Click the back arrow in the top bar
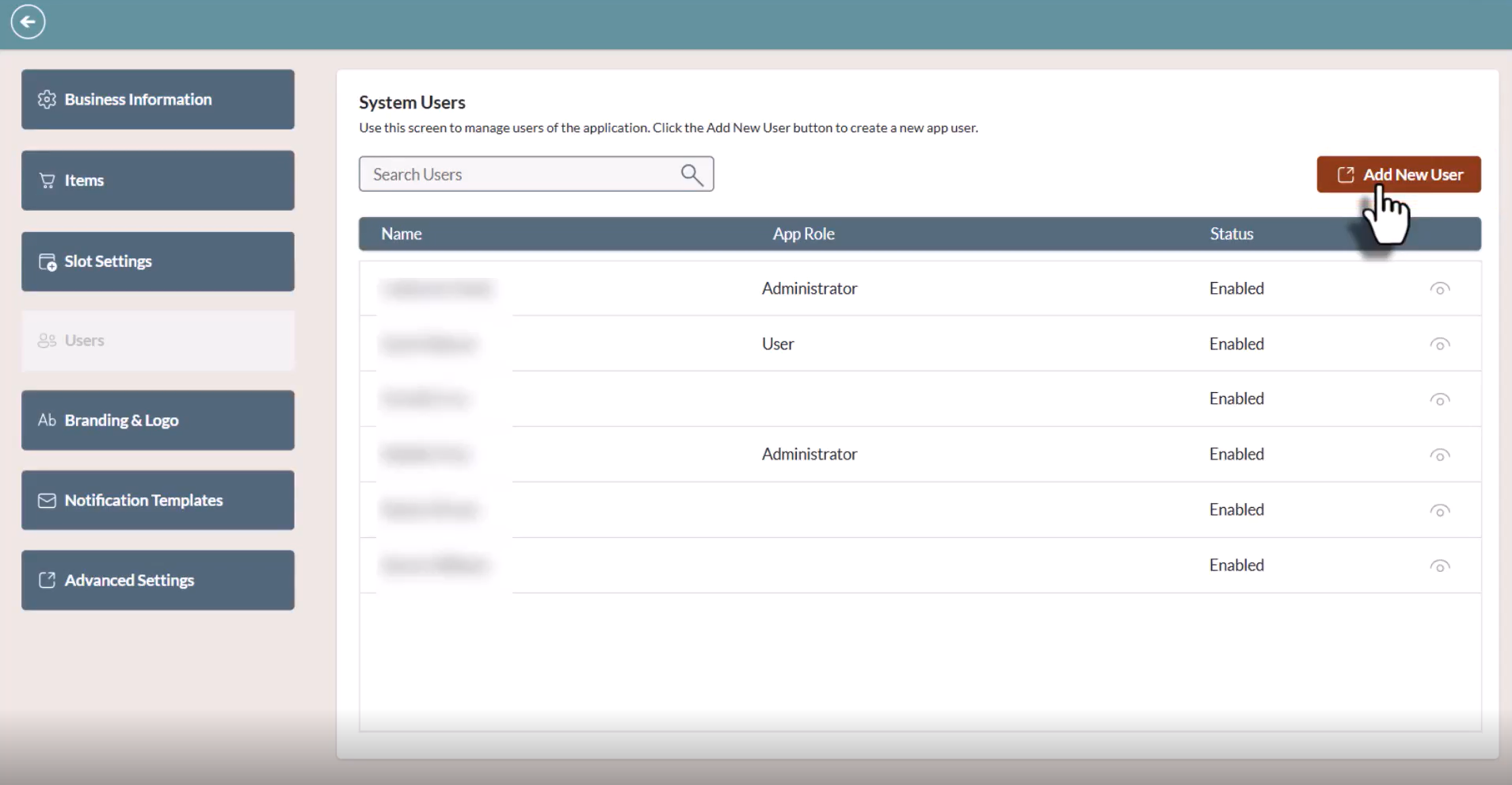The height and width of the screenshot is (785, 1512). [x=29, y=21]
